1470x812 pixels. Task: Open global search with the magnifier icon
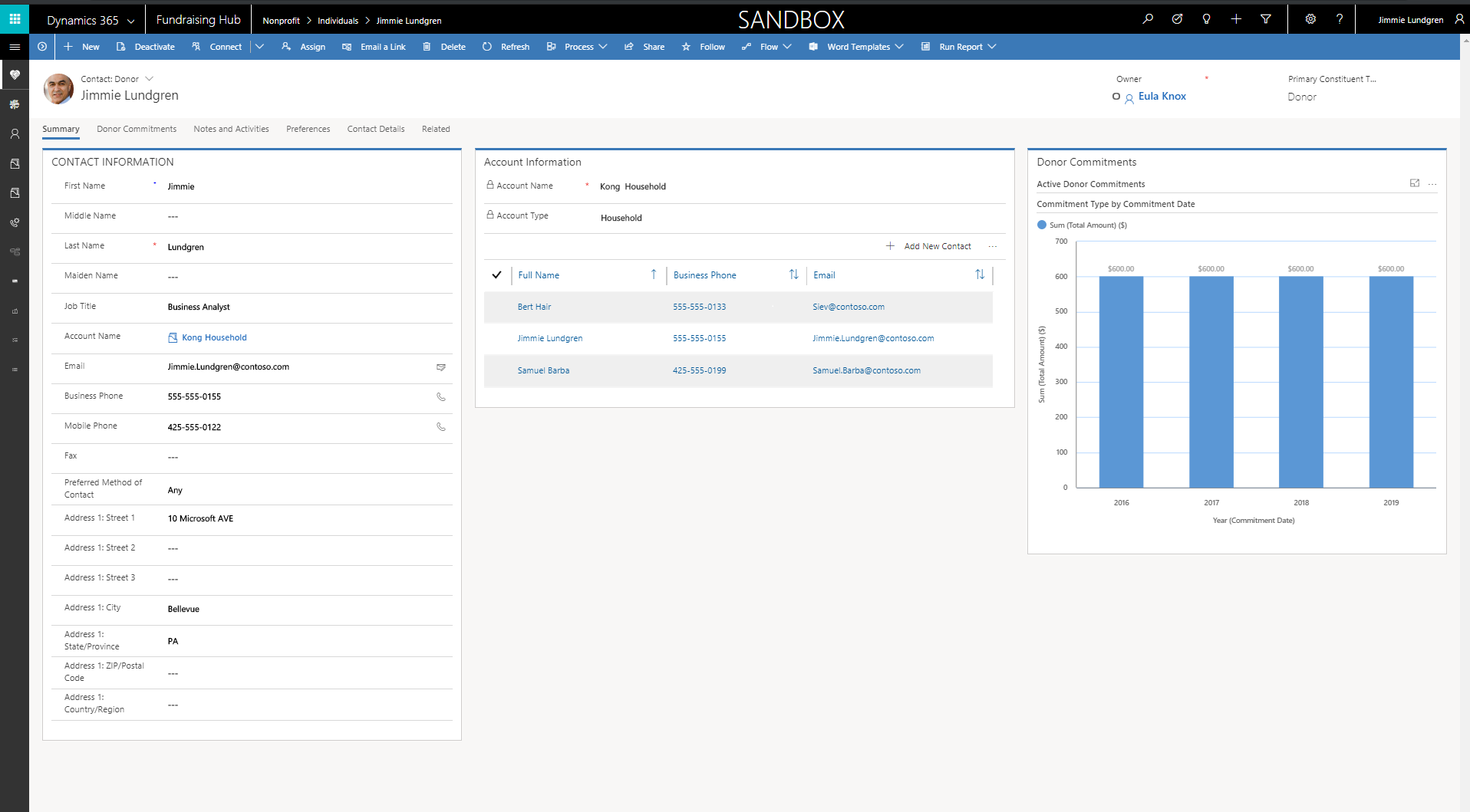pos(1147,18)
